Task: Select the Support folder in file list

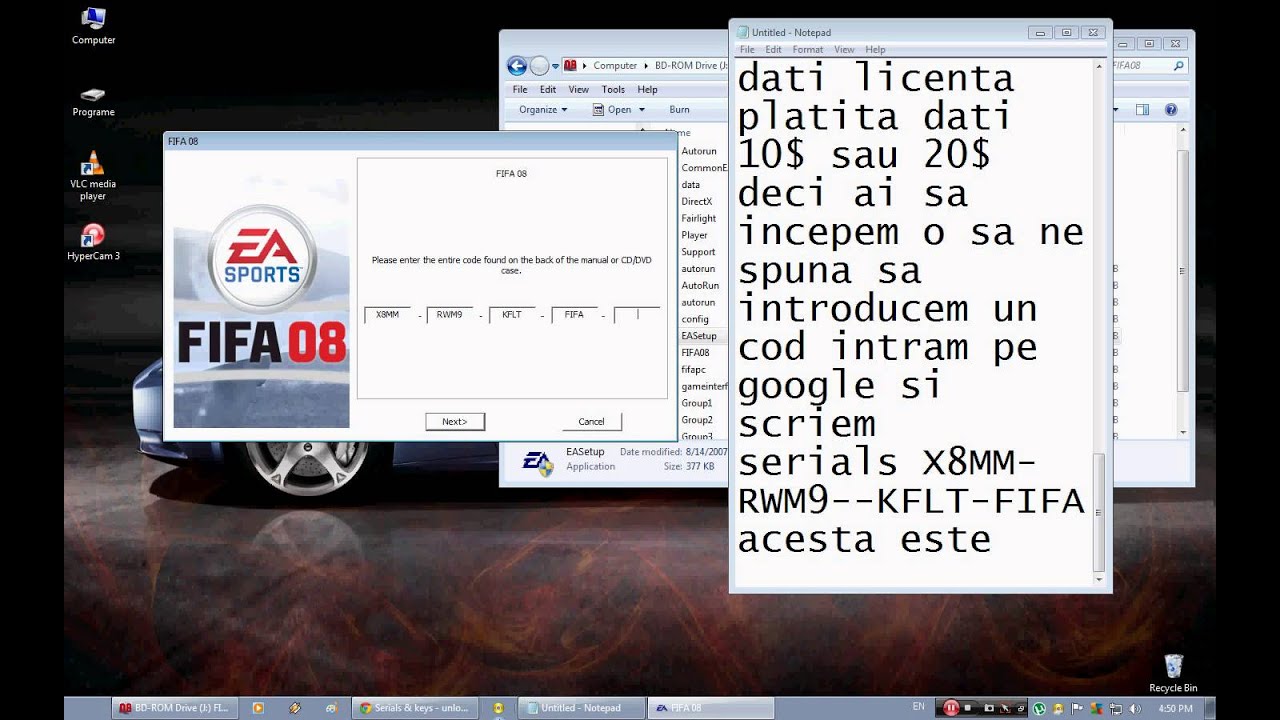Action: 699,252
